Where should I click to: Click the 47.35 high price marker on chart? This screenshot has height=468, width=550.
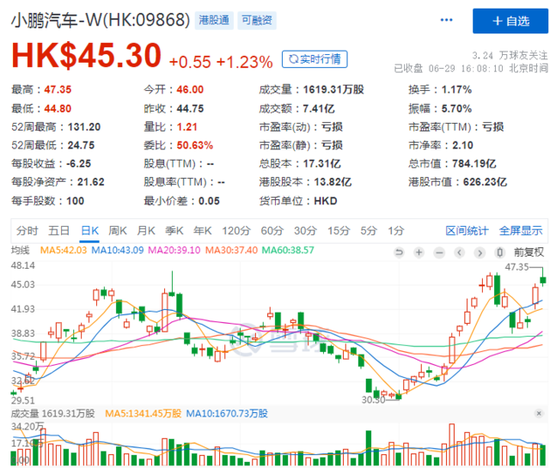[517, 267]
